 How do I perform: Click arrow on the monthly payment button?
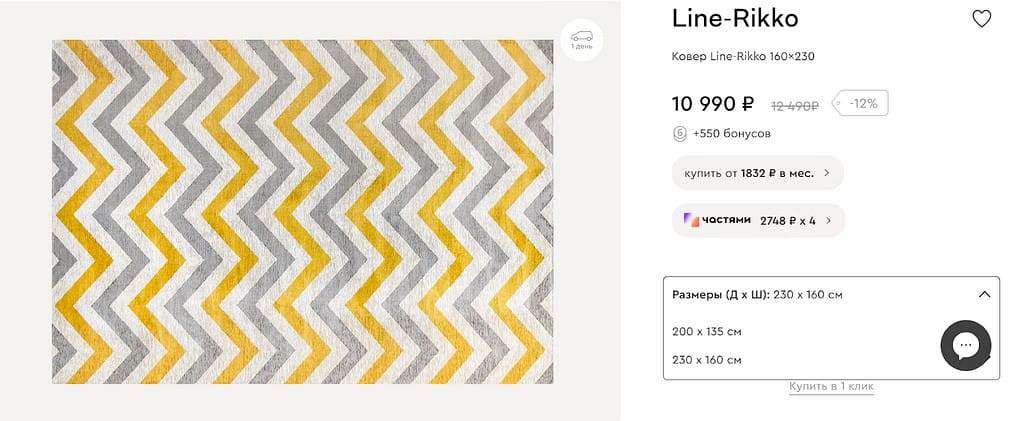(x=827, y=173)
